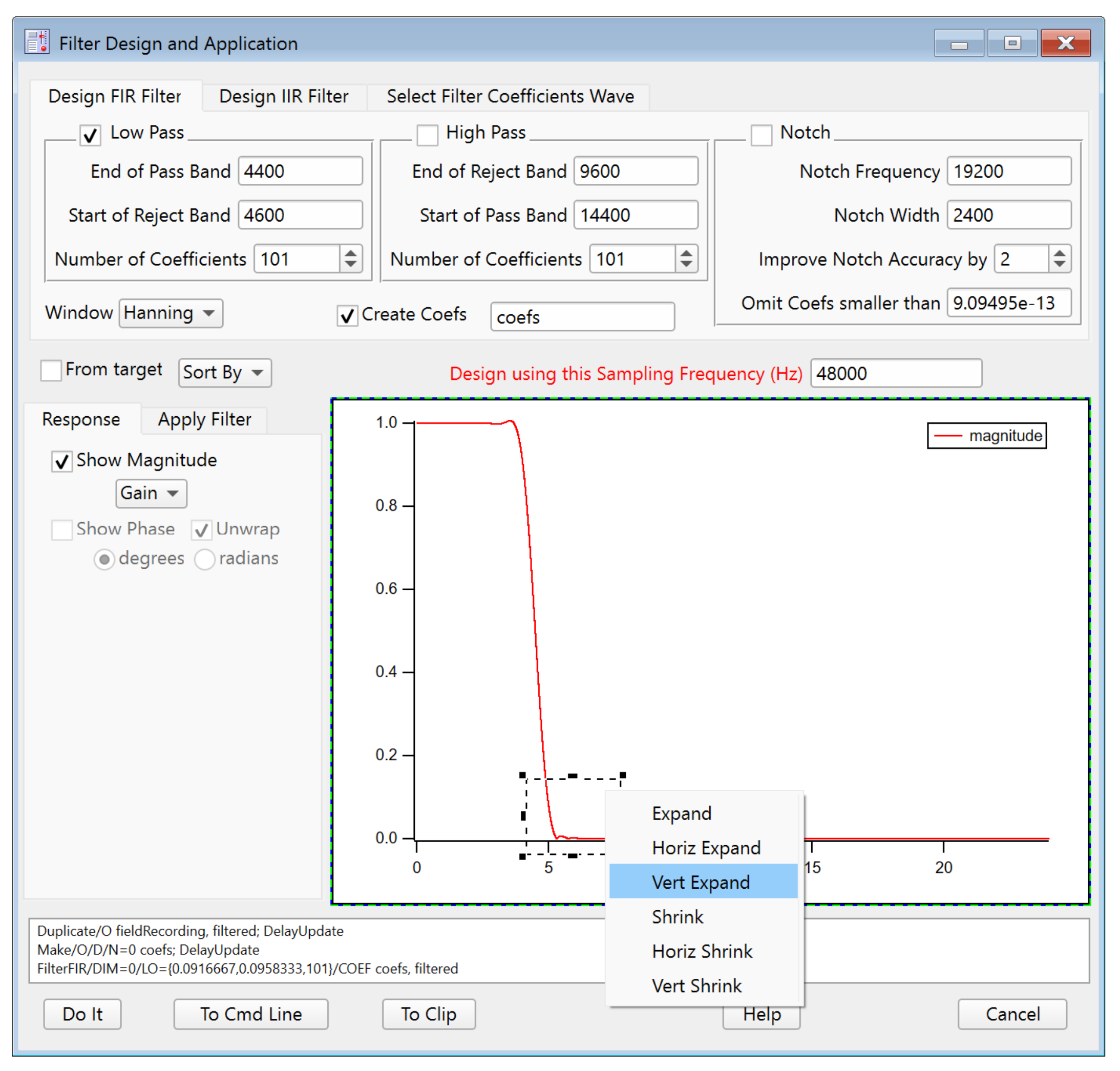Increase Improve Notch Accuracy value
The image size is (1120, 1071).
1059,252
